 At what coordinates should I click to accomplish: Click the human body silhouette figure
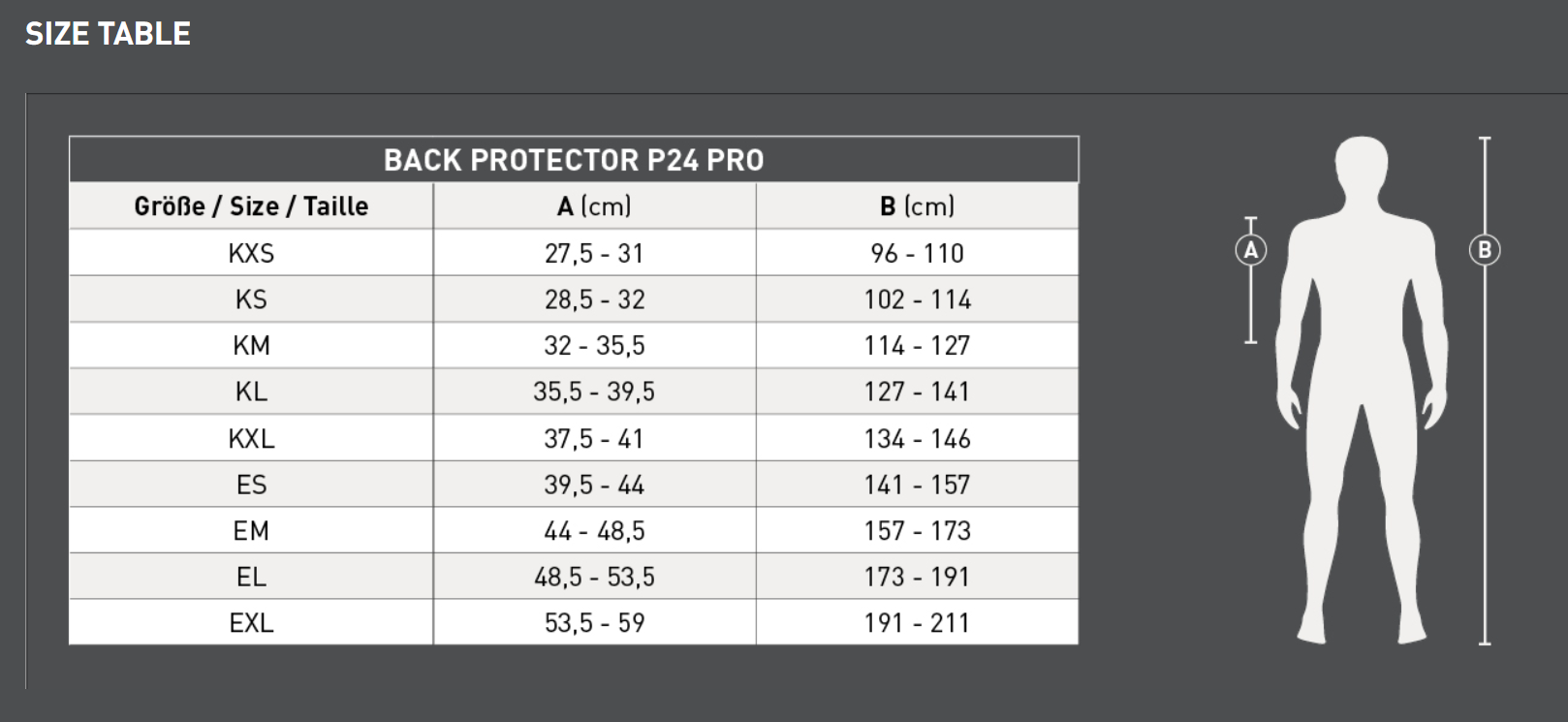click(x=1362, y=388)
